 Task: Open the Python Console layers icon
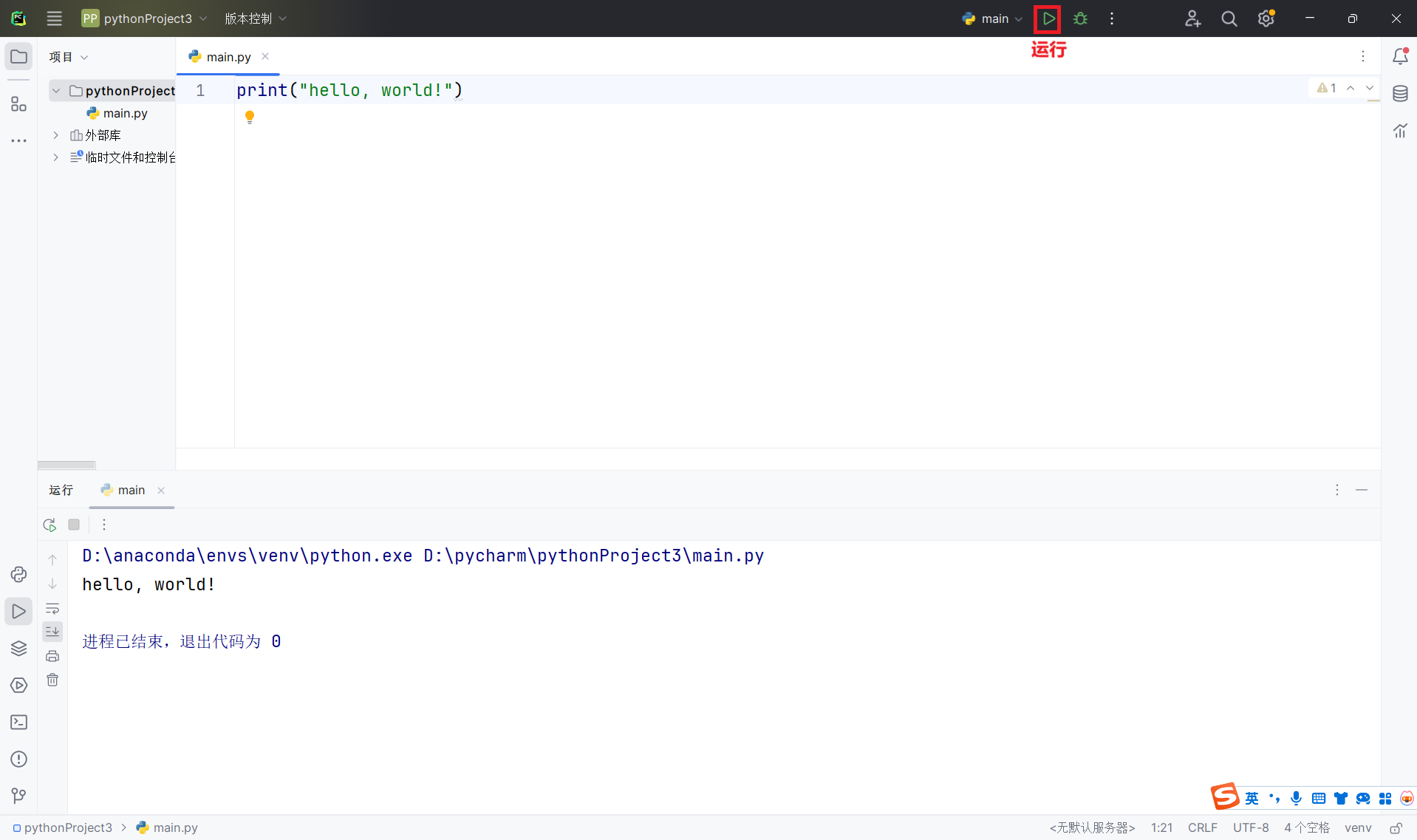point(18,649)
